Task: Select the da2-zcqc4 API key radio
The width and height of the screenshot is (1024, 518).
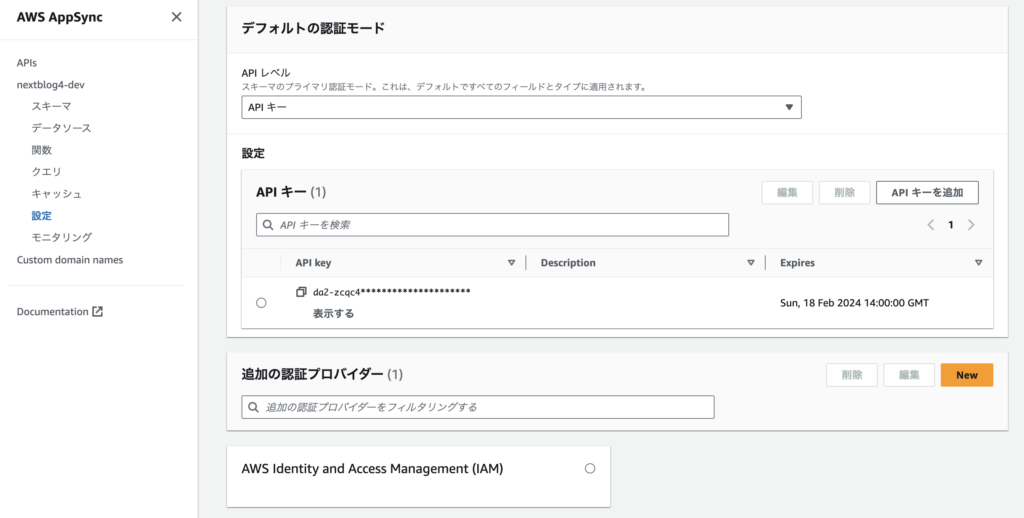Action: (x=261, y=302)
